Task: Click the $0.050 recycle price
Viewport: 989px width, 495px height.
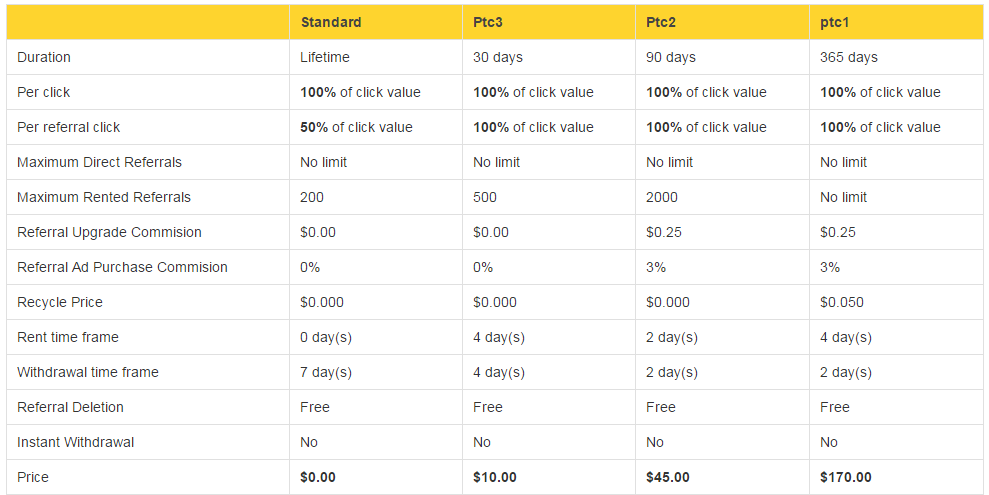Action: [x=842, y=302]
